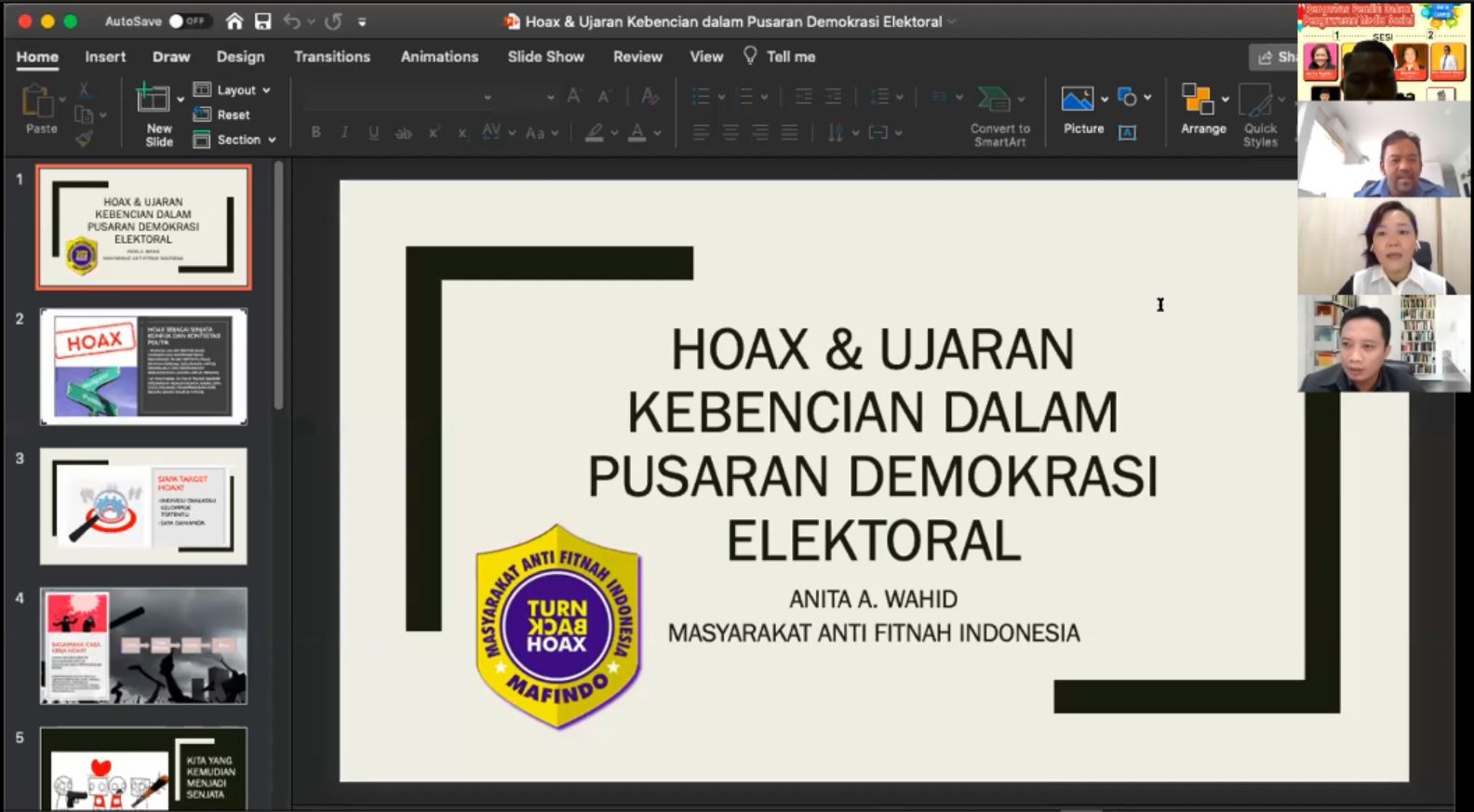Open the Design tab
The height and width of the screenshot is (812, 1474).
[240, 57]
